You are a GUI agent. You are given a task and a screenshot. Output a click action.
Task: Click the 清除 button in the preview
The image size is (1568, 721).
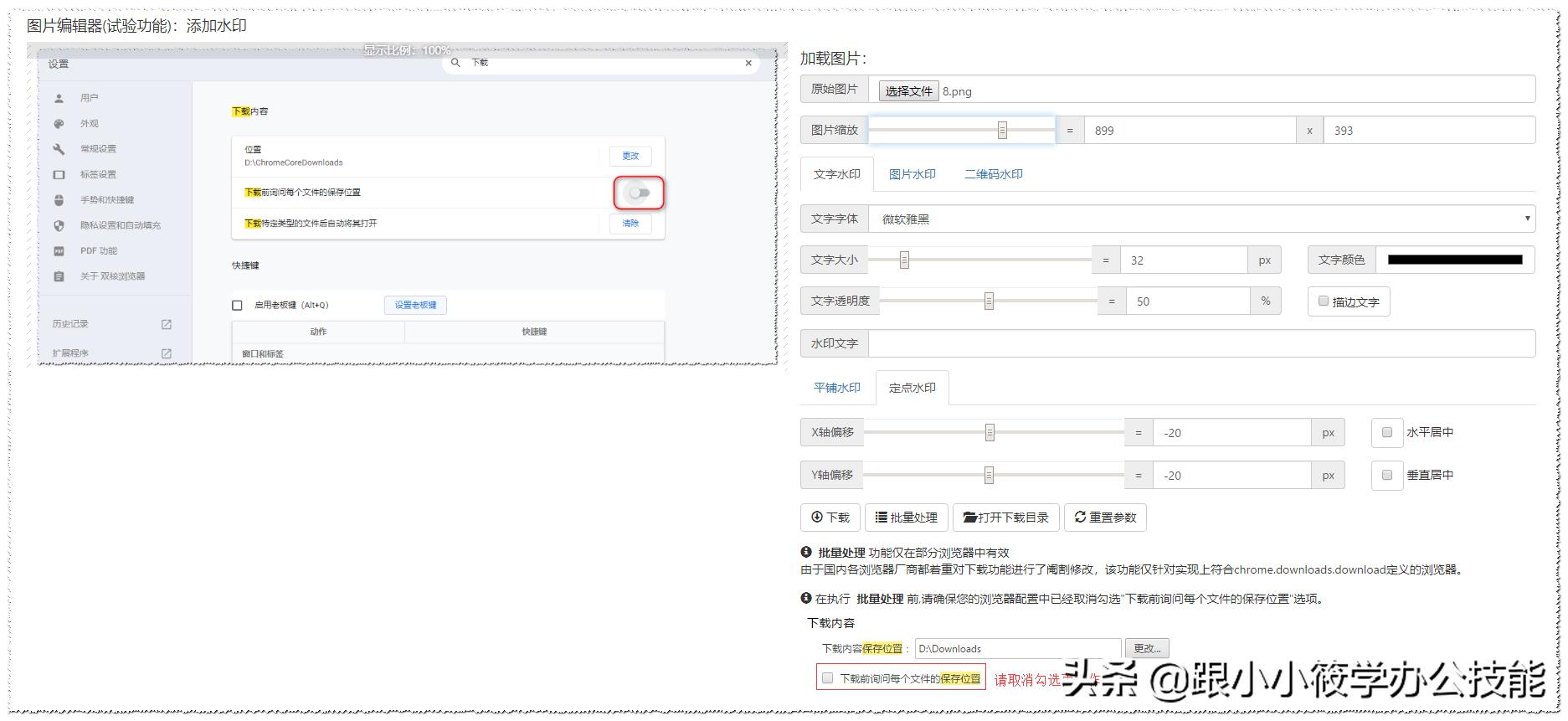click(630, 223)
